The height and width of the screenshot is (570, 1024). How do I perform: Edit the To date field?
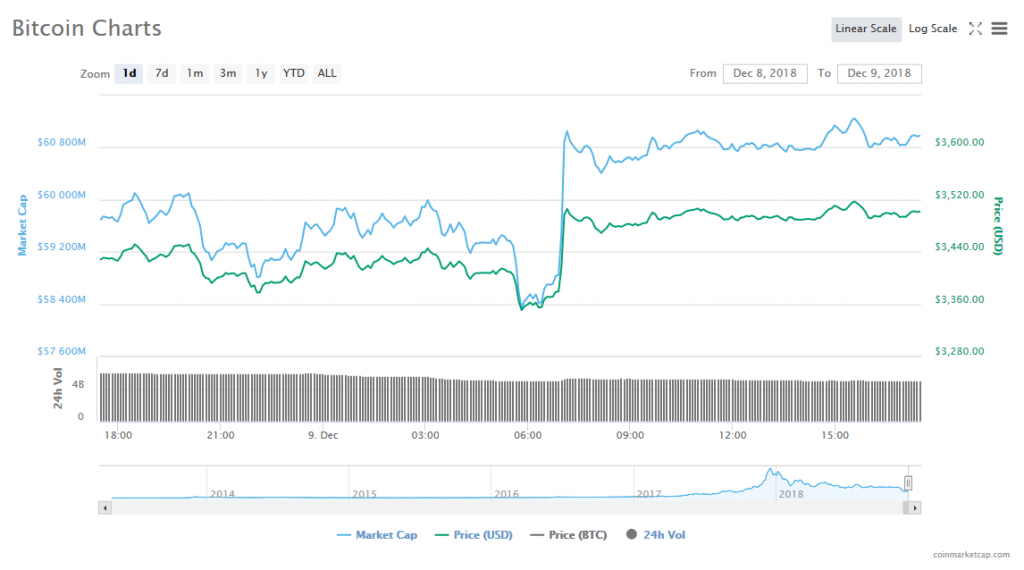pyautogui.click(x=879, y=73)
